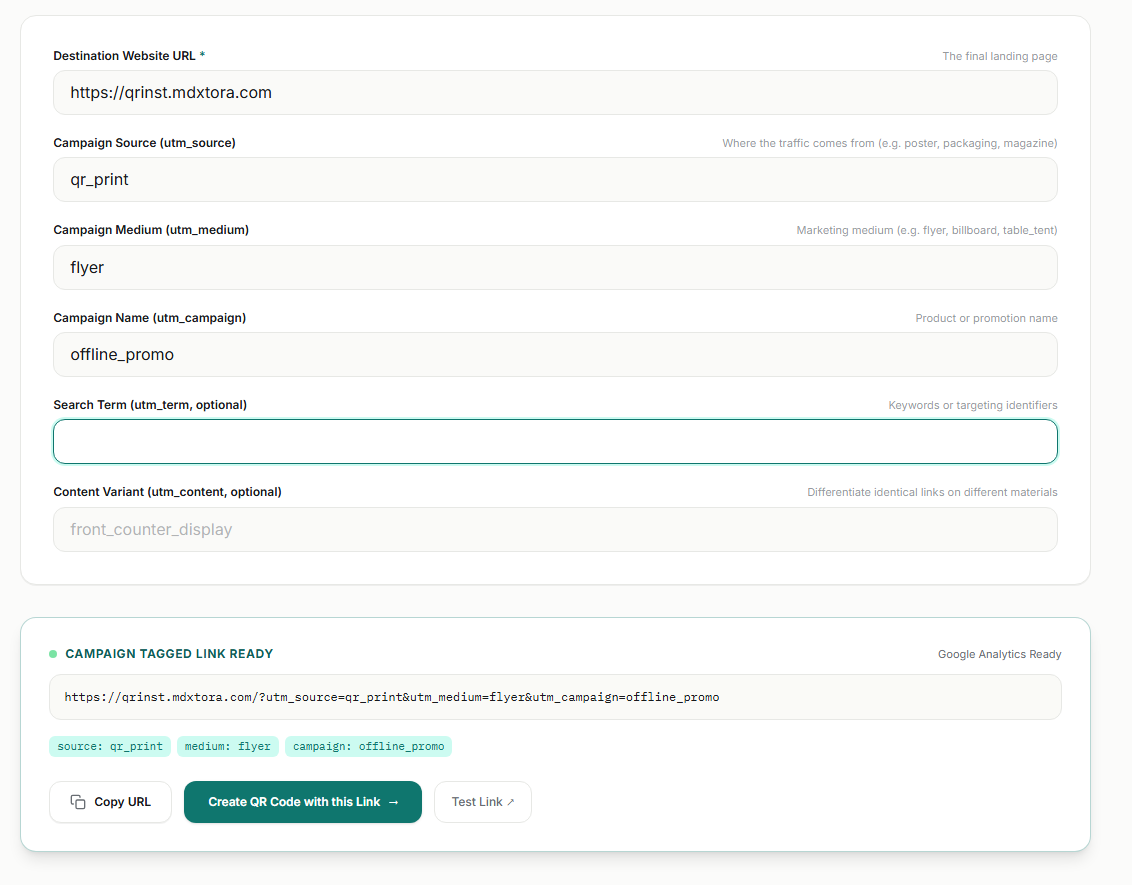Screen dimensions: 1132x885
Task: Click the arrow on Create QR Code button
Action: (x=393, y=802)
